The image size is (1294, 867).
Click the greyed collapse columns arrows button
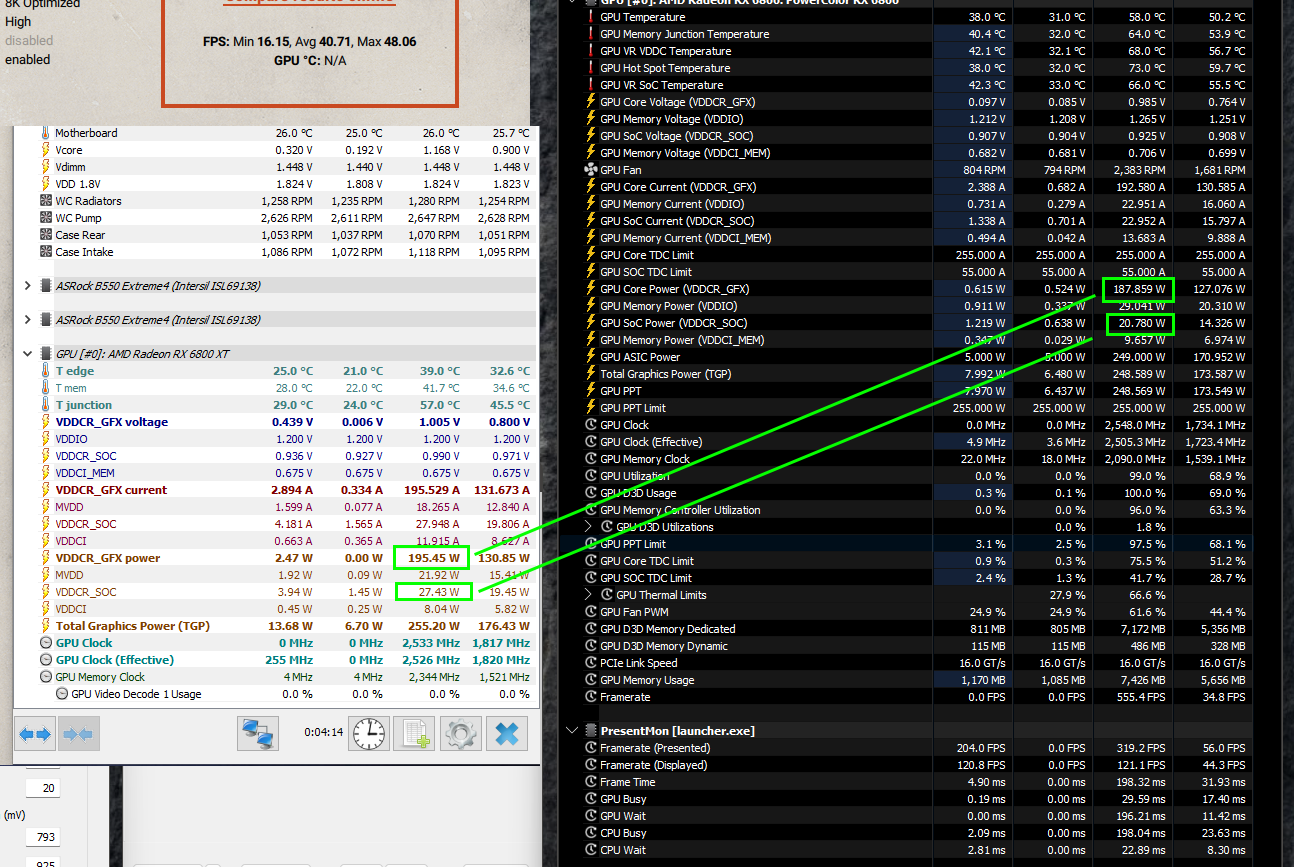[77, 734]
